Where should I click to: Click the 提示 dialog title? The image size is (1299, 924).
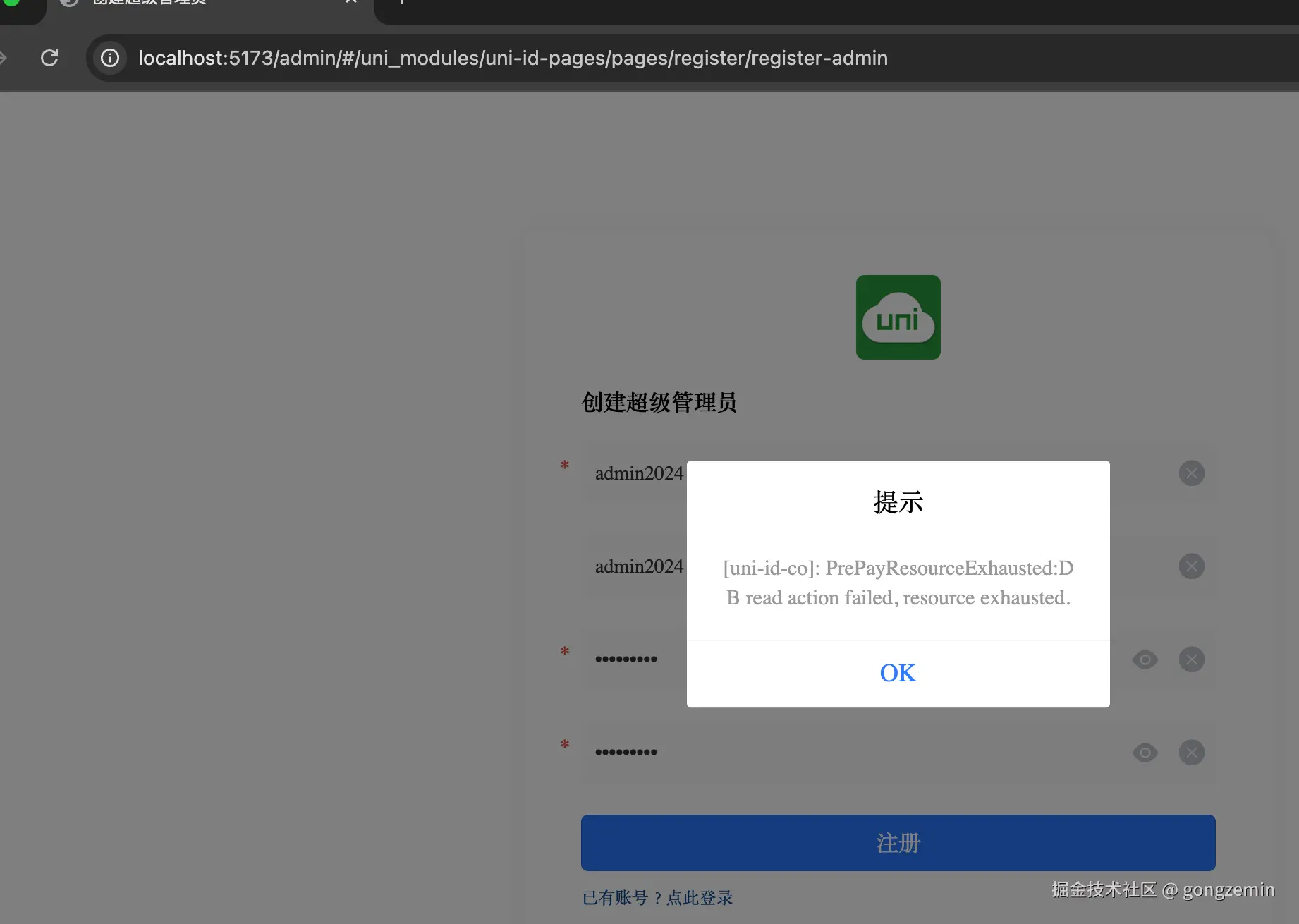(x=898, y=502)
